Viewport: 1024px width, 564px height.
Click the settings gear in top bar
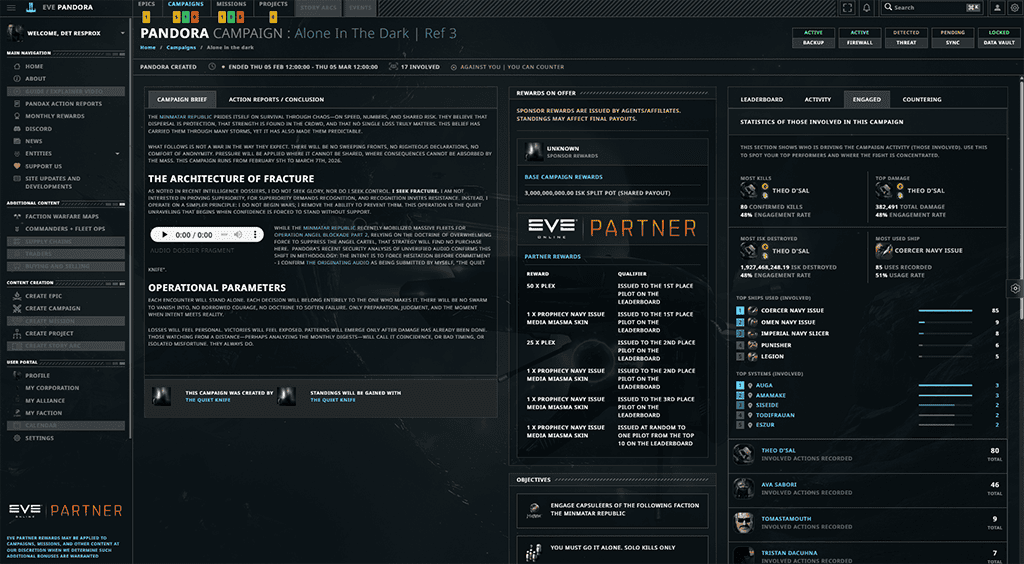click(1014, 8)
